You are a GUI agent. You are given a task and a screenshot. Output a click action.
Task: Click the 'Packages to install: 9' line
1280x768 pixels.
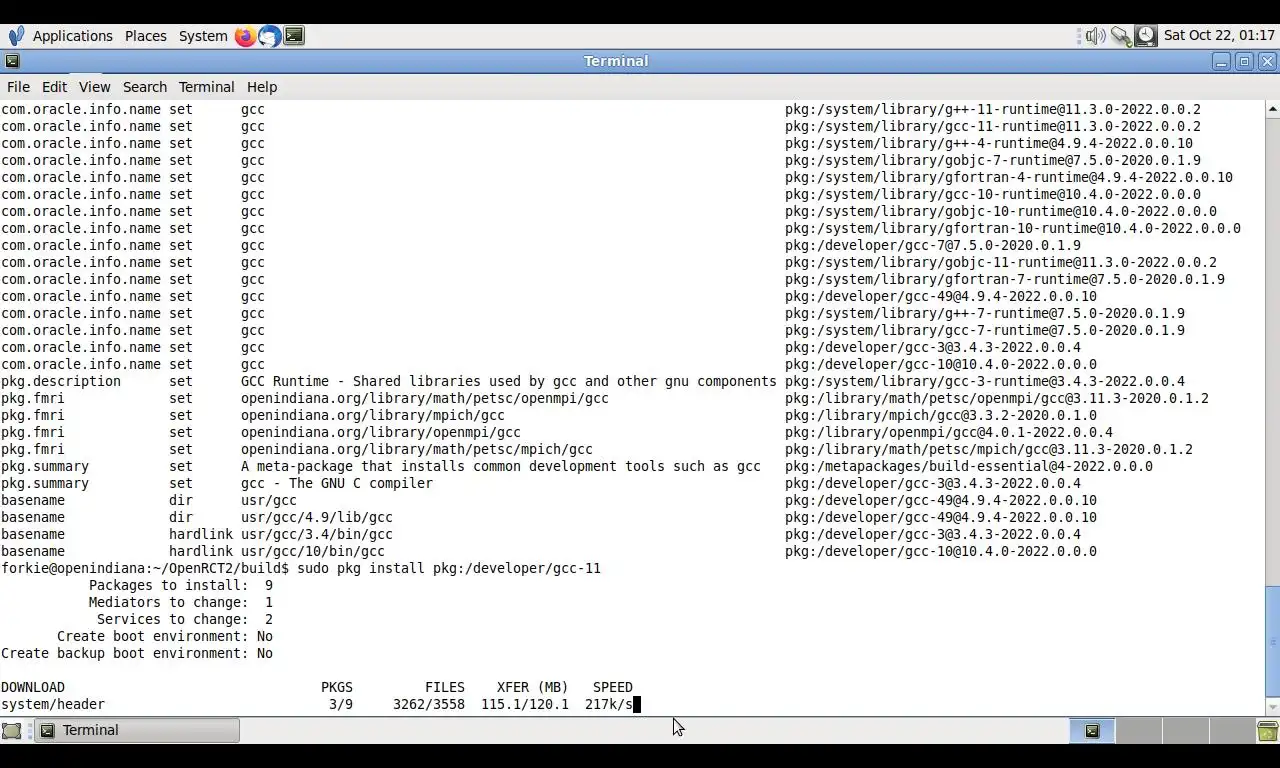pyautogui.click(x=180, y=585)
